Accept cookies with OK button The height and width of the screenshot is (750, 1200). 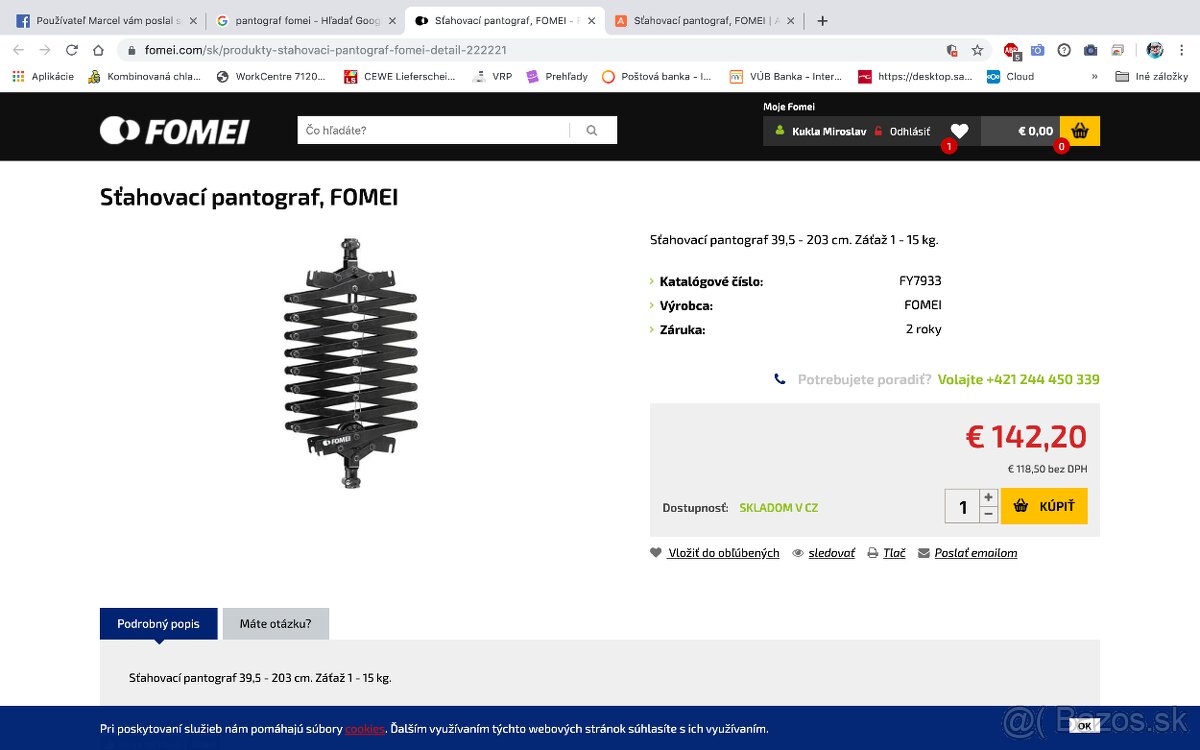[1085, 726]
